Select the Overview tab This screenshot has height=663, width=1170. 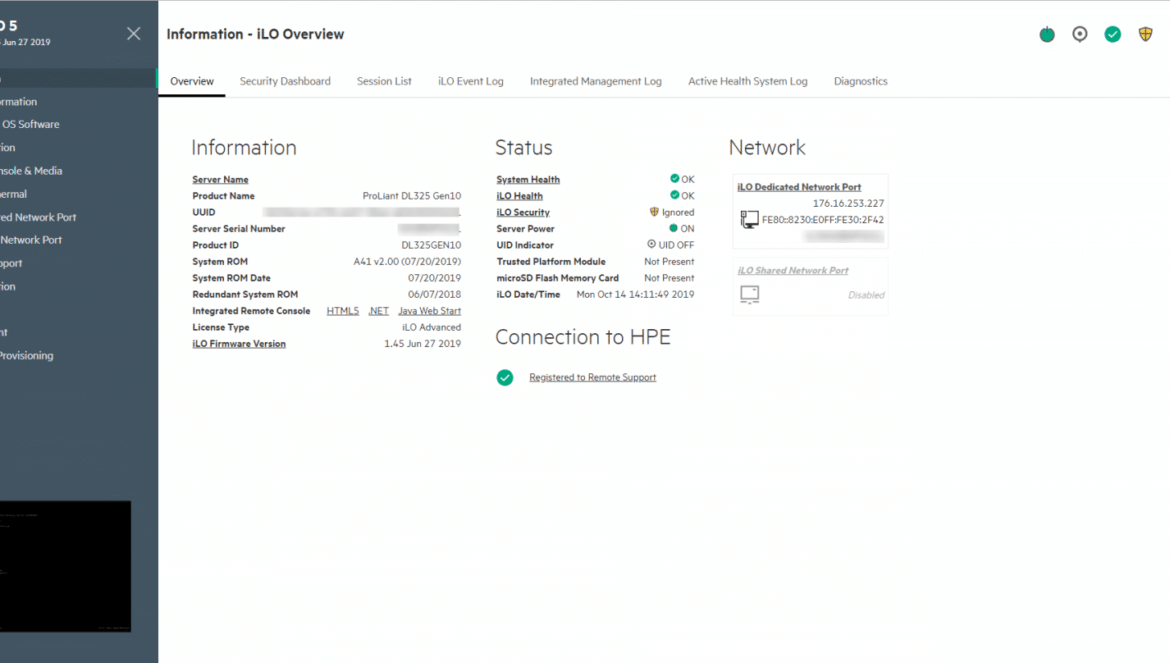tap(192, 81)
